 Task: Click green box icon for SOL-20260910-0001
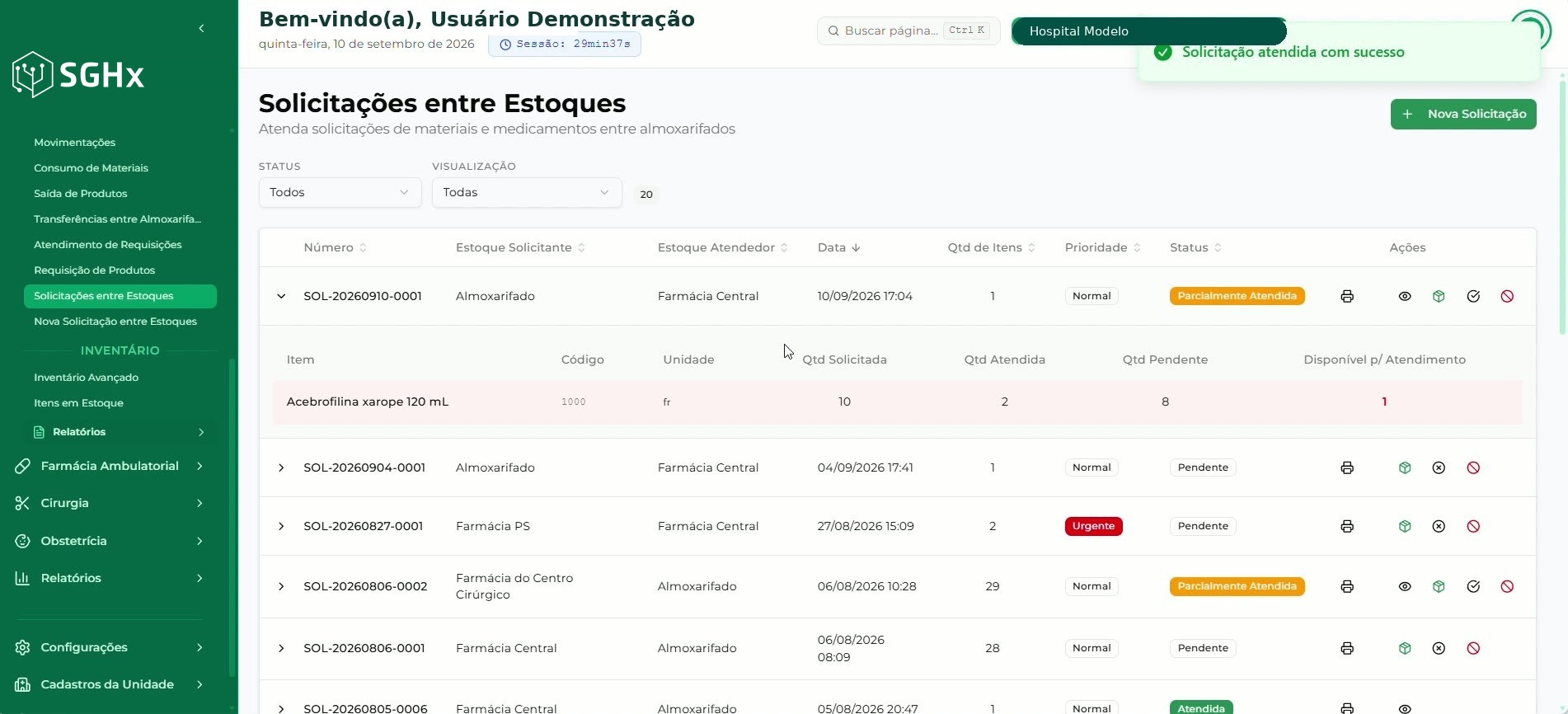(1439, 296)
